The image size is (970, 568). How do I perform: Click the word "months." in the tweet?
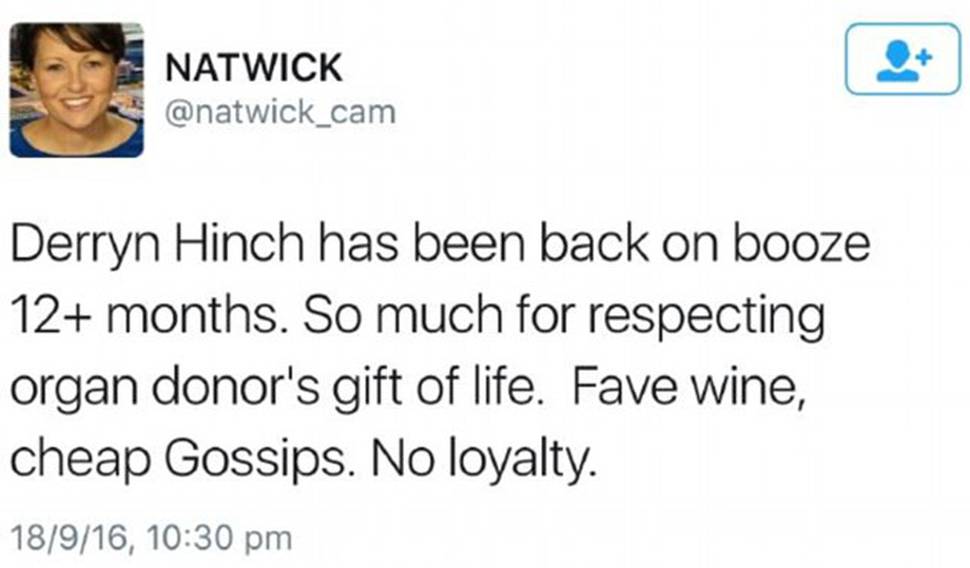[193, 314]
